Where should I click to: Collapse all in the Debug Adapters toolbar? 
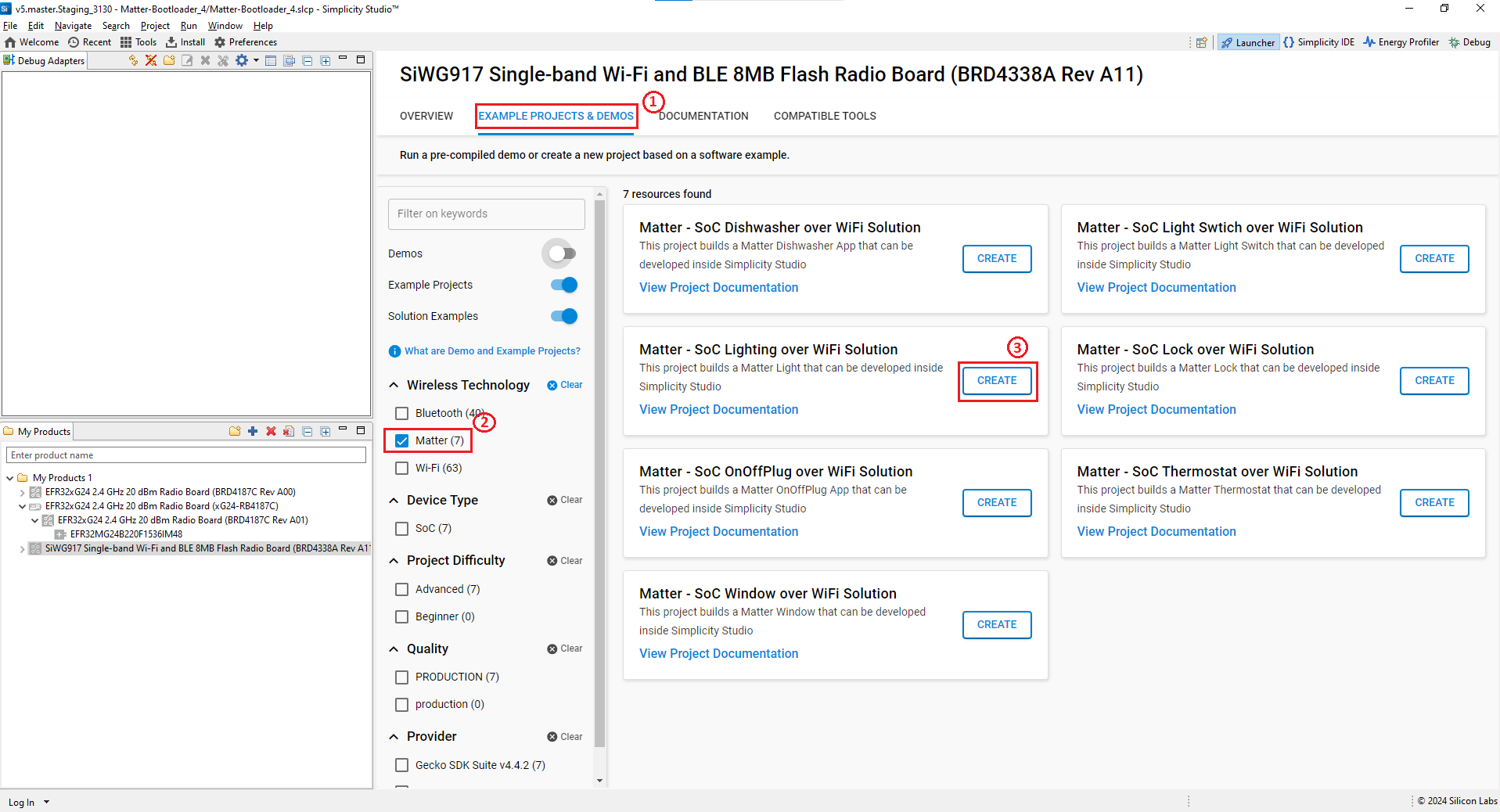click(x=308, y=60)
